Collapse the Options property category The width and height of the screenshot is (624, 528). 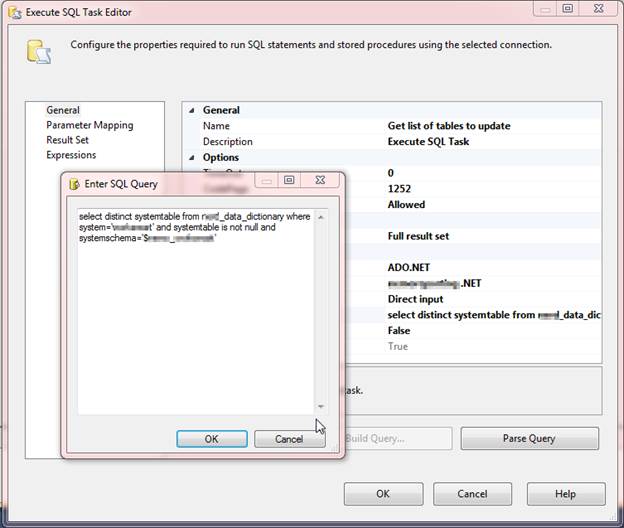192,157
